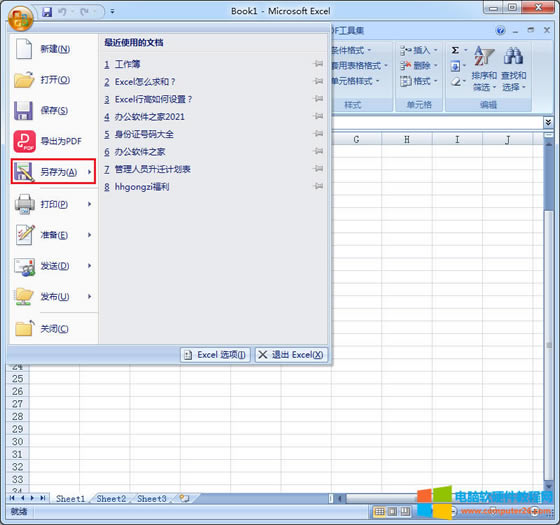Viewport: 560px width, 525px height.
Task: Pin the 工作簿 recent document
Action: point(318,64)
